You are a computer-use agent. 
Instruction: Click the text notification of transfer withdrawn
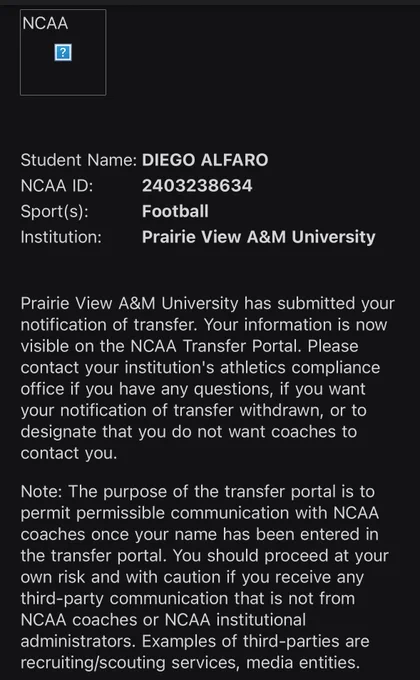[x=191, y=410]
